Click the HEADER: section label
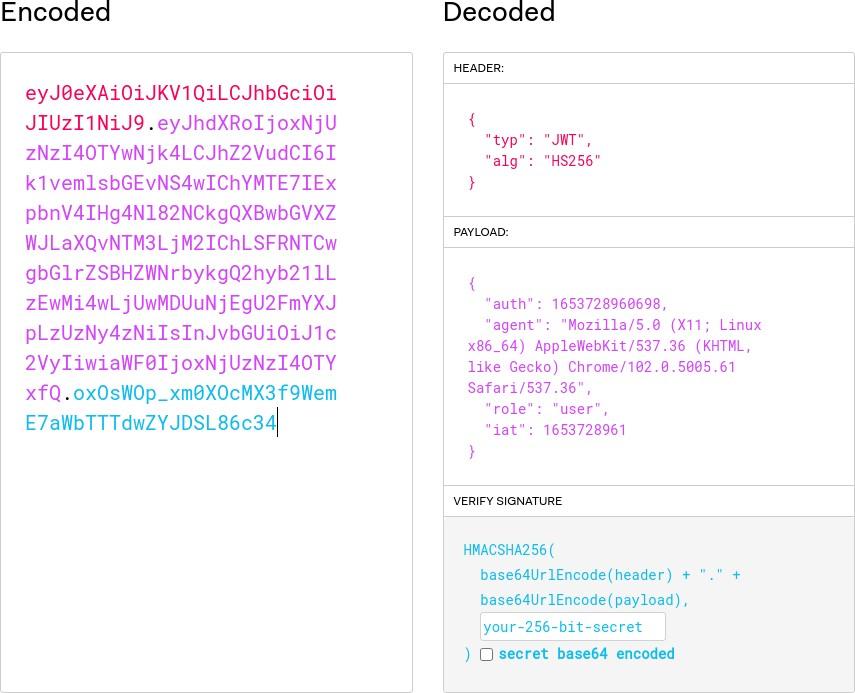855x693 pixels. point(478,68)
